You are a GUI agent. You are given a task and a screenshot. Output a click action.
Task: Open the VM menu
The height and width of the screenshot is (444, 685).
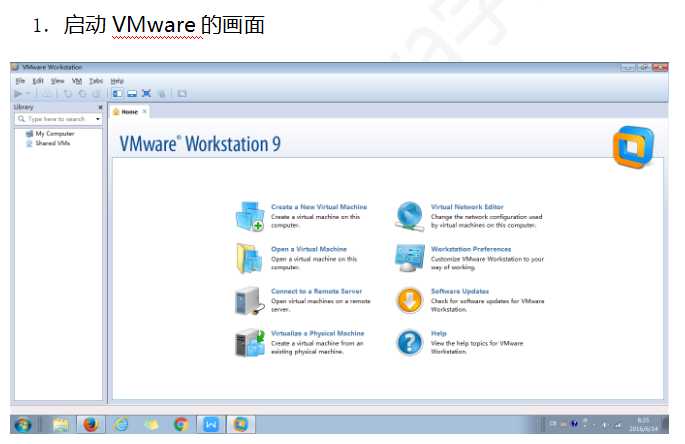pyautogui.click(x=77, y=81)
